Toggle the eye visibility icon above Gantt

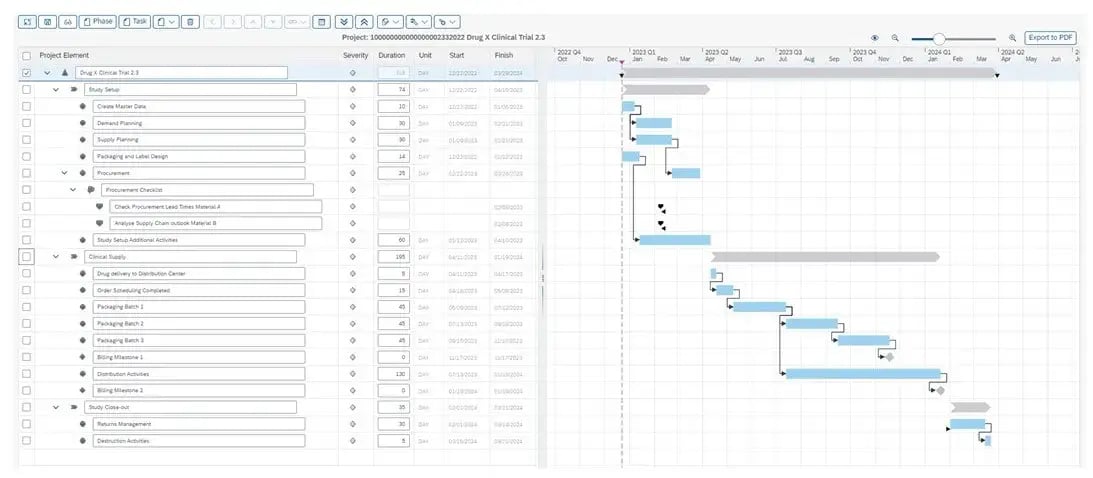pyautogui.click(x=874, y=38)
